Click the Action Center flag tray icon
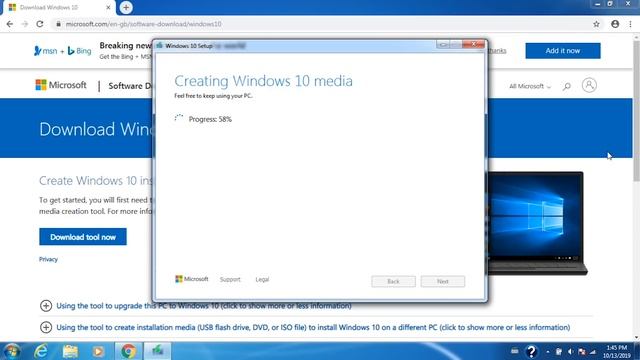640x360 pixels. point(582,352)
